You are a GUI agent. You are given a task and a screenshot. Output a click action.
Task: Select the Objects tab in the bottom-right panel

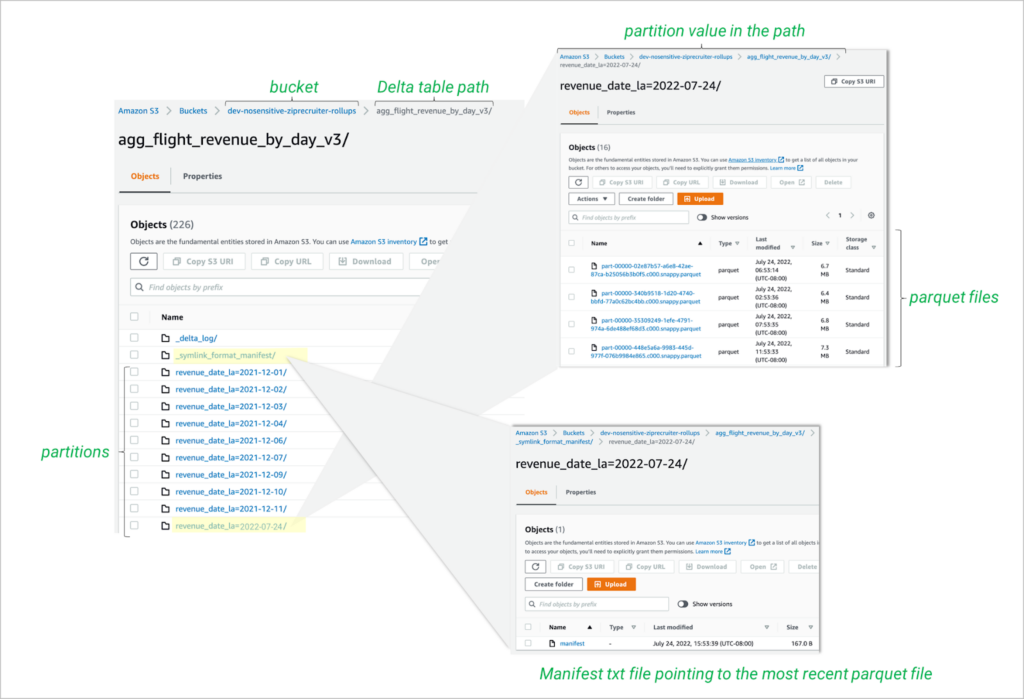(536, 492)
